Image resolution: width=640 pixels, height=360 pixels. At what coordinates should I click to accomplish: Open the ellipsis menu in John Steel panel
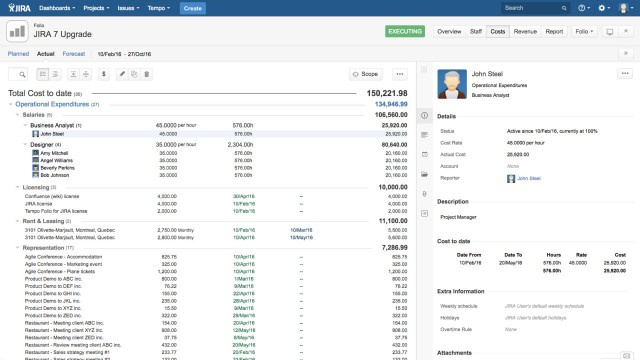pyautogui.click(x=625, y=73)
